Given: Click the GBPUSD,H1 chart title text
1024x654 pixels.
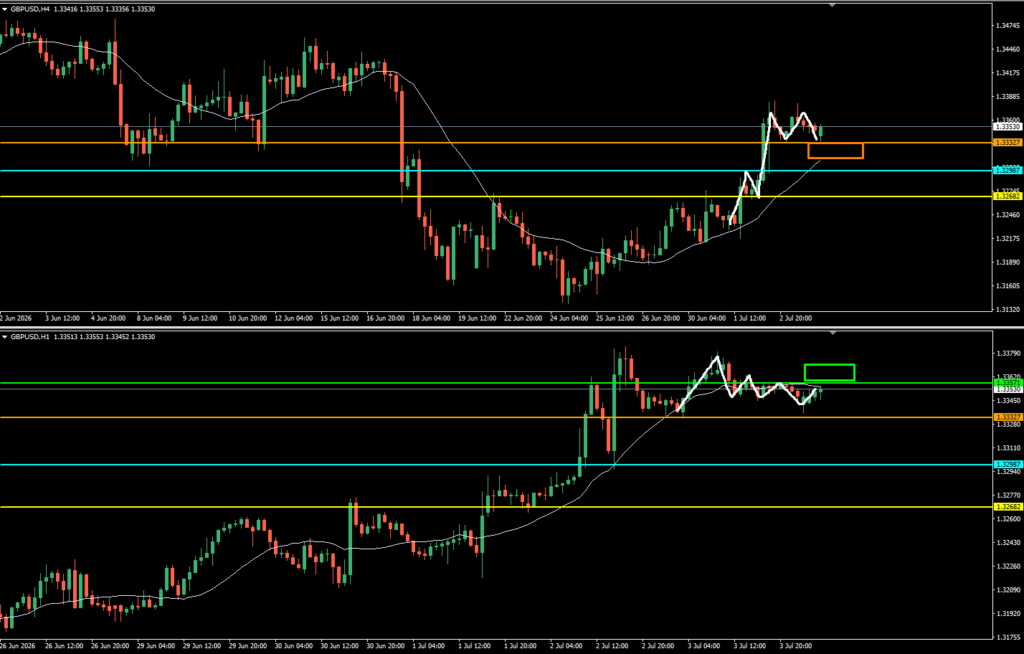Looking at the screenshot, I should (x=30, y=337).
